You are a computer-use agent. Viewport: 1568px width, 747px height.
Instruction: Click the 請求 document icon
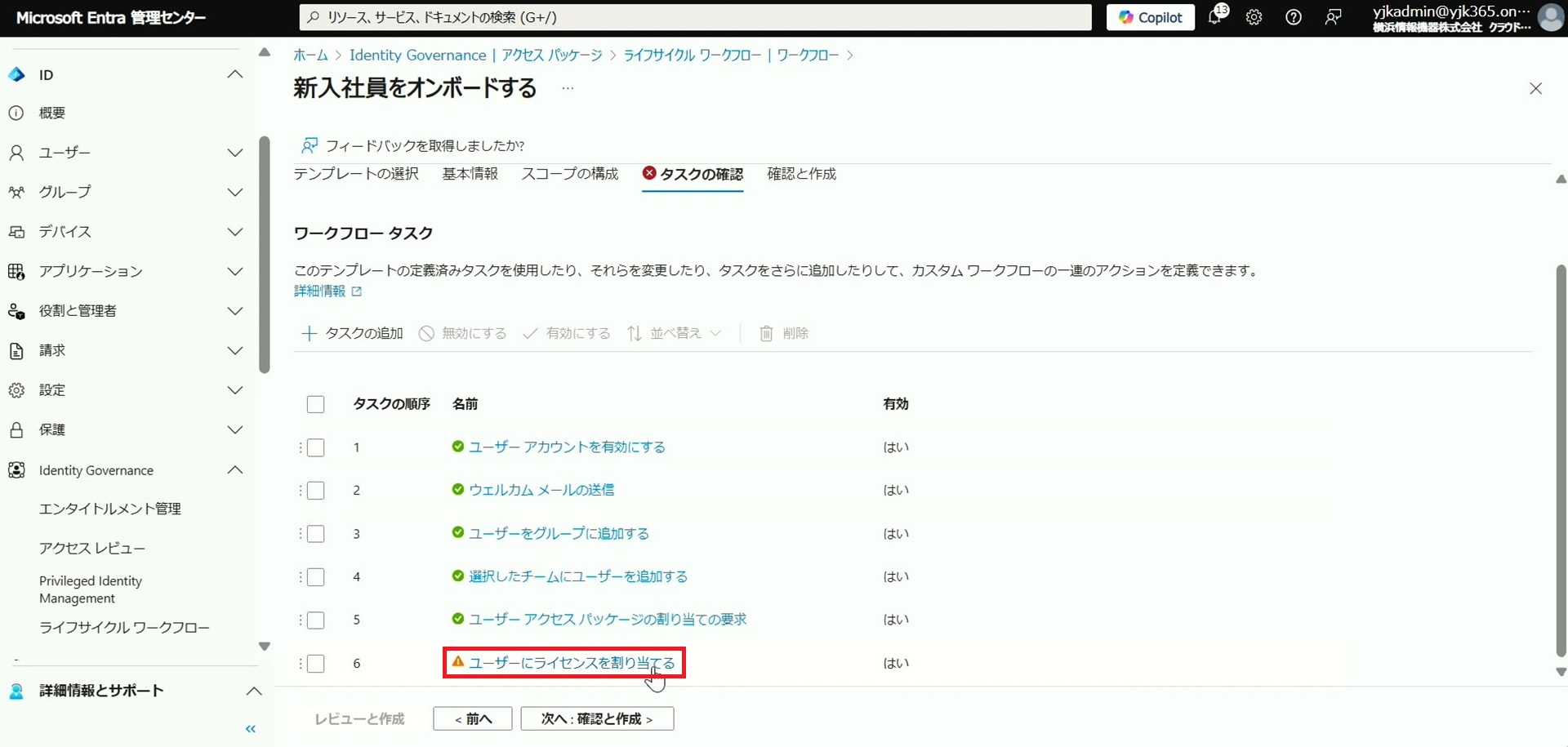16,351
